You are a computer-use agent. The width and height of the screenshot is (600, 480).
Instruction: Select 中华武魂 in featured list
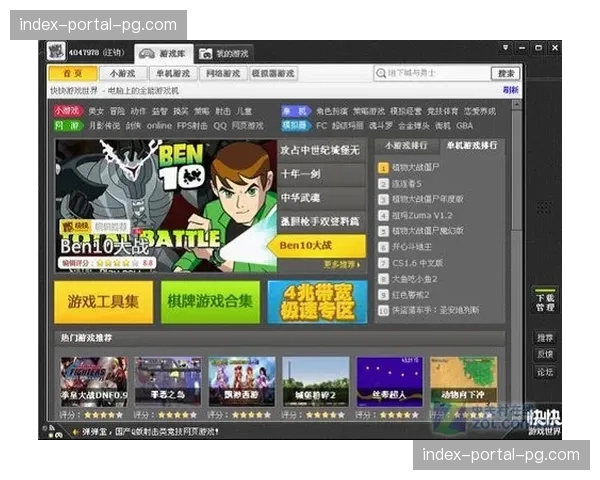tap(321, 198)
